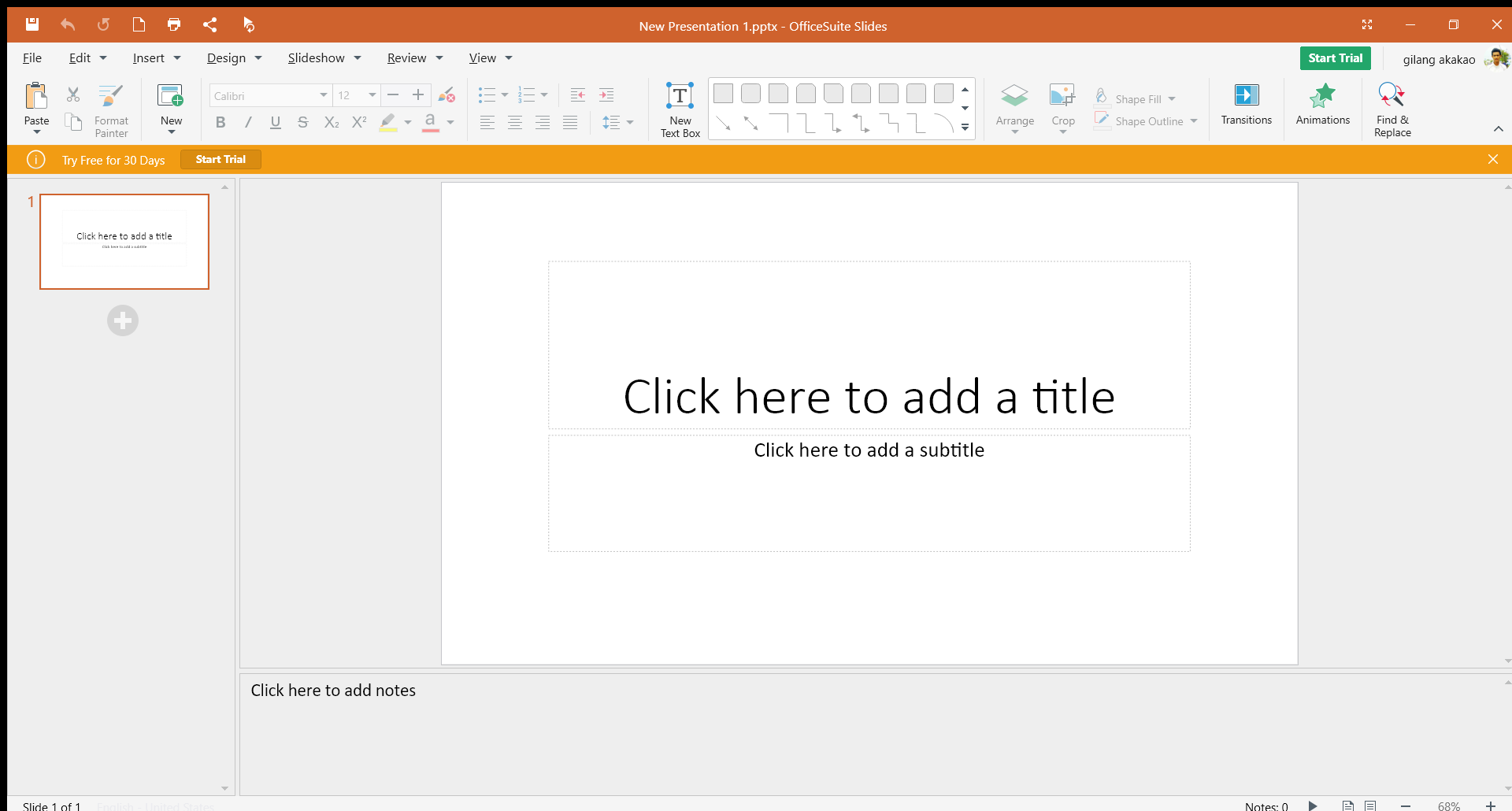
Task: Click the Redo icon
Action: [103, 24]
